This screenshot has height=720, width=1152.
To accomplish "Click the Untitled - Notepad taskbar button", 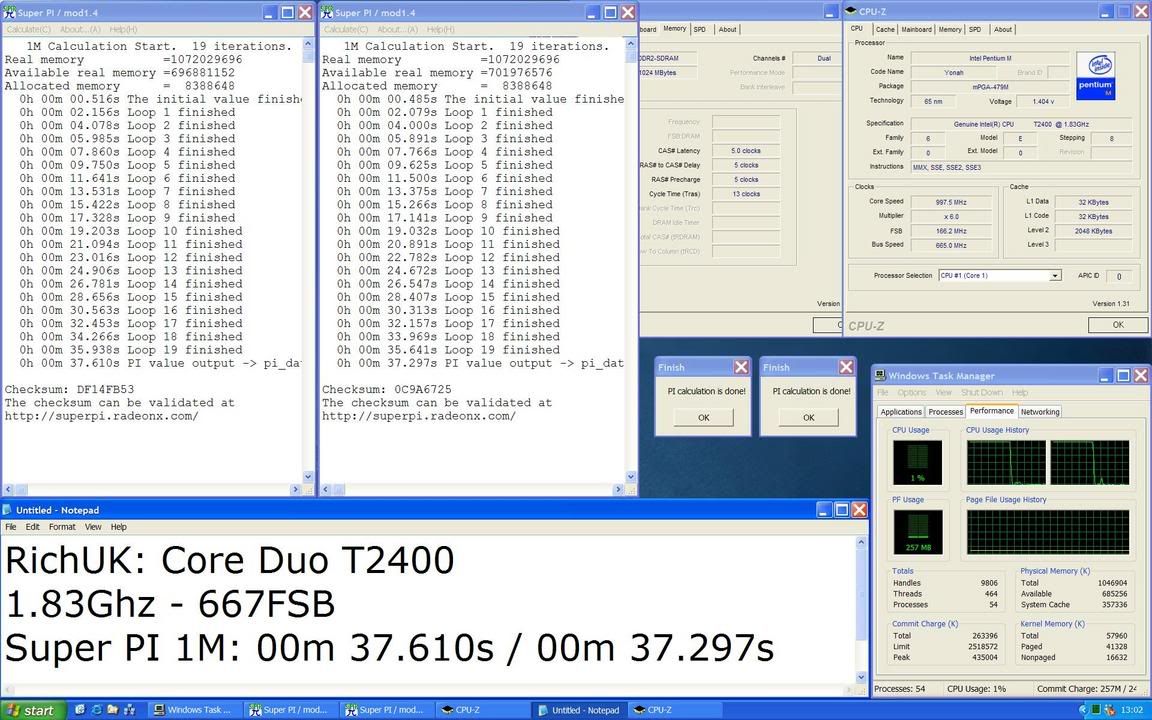I will tap(579, 710).
